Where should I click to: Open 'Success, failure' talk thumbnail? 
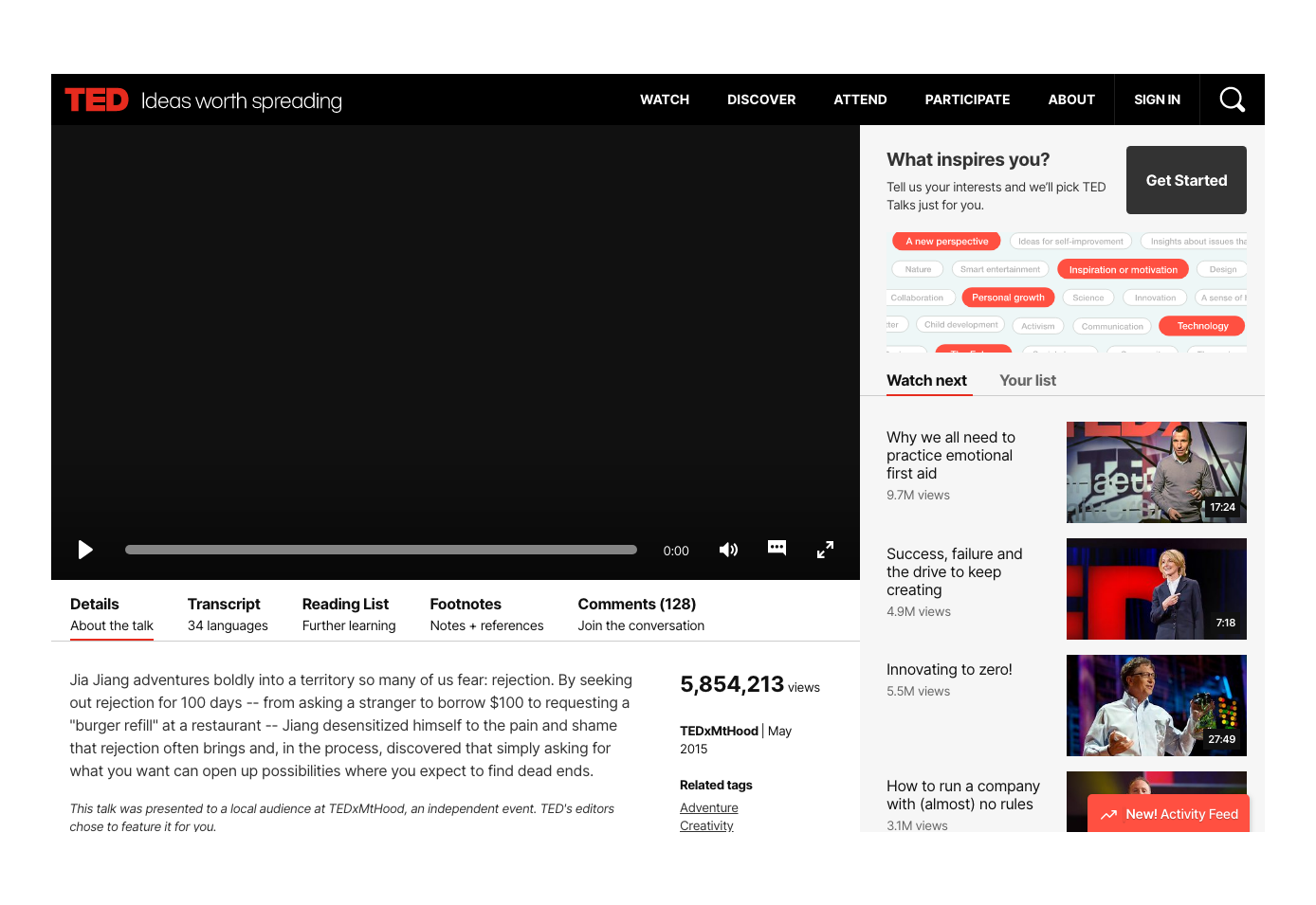pyautogui.click(x=1157, y=588)
